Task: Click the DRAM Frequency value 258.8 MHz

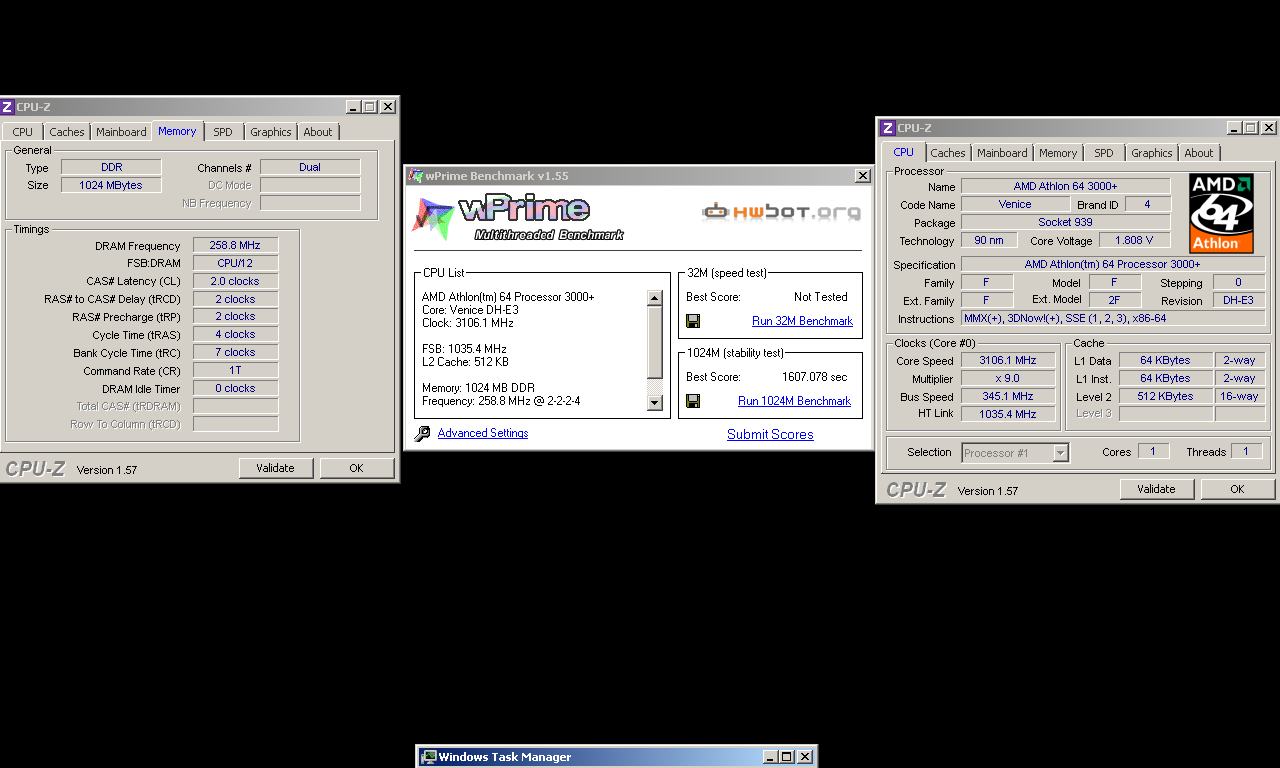Action: pos(235,245)
